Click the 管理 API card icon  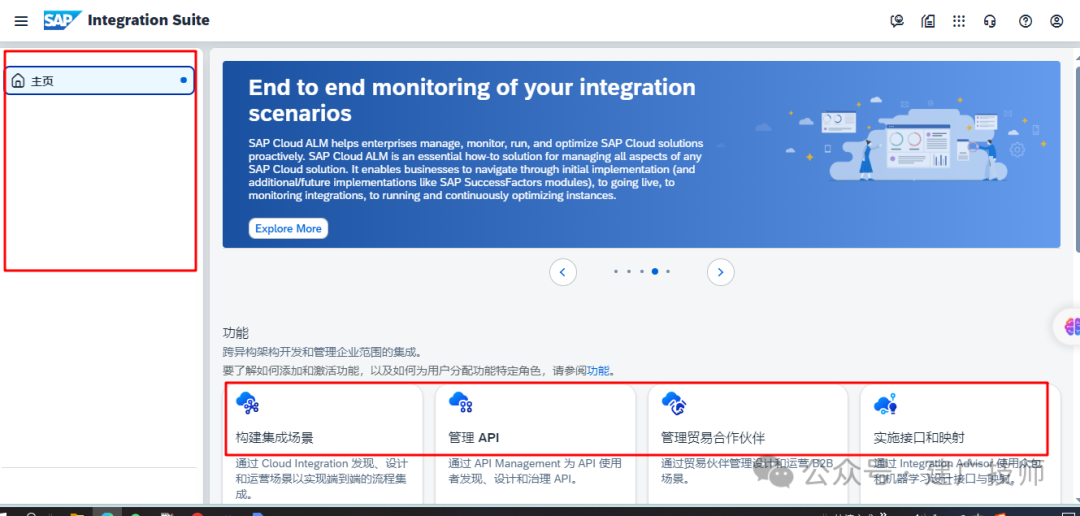click(460, 402)
